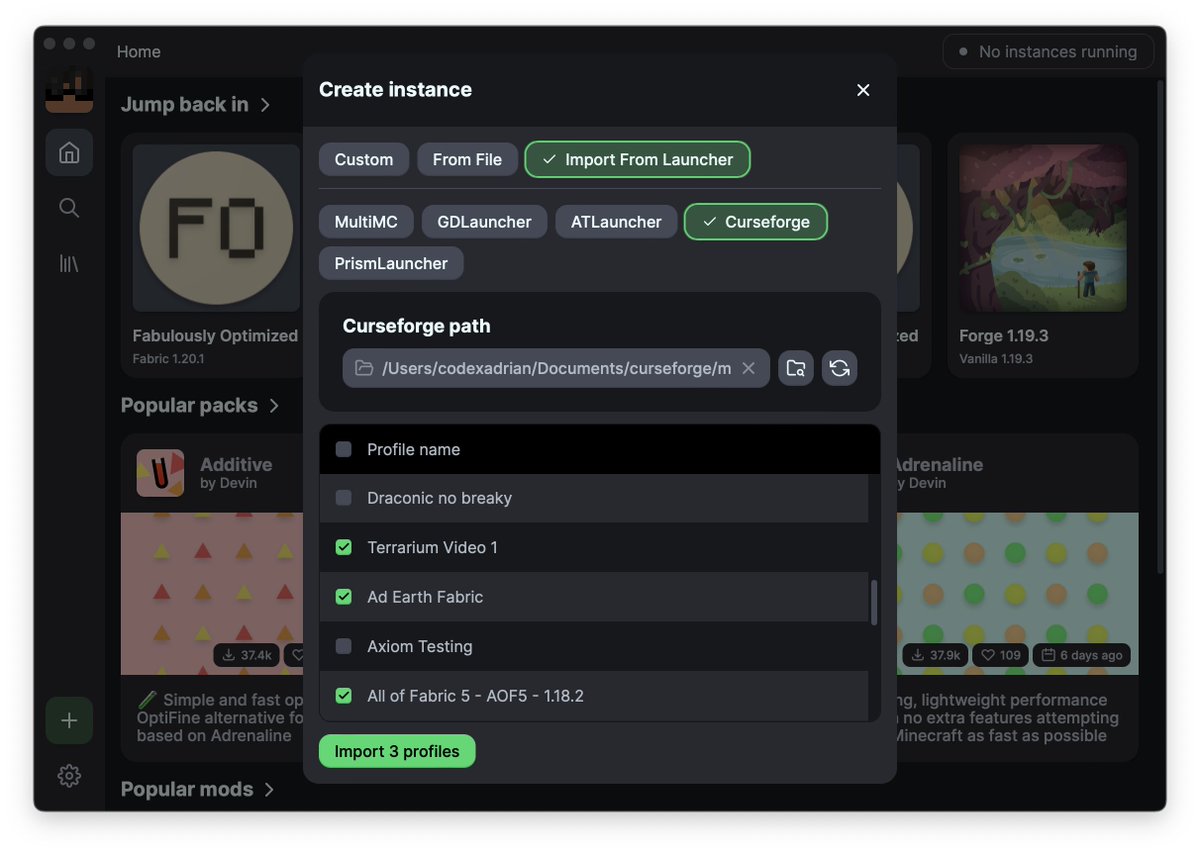Click the green plus create instance icon
Viewport: 1200px width, 853px height.
pos(69,721)
